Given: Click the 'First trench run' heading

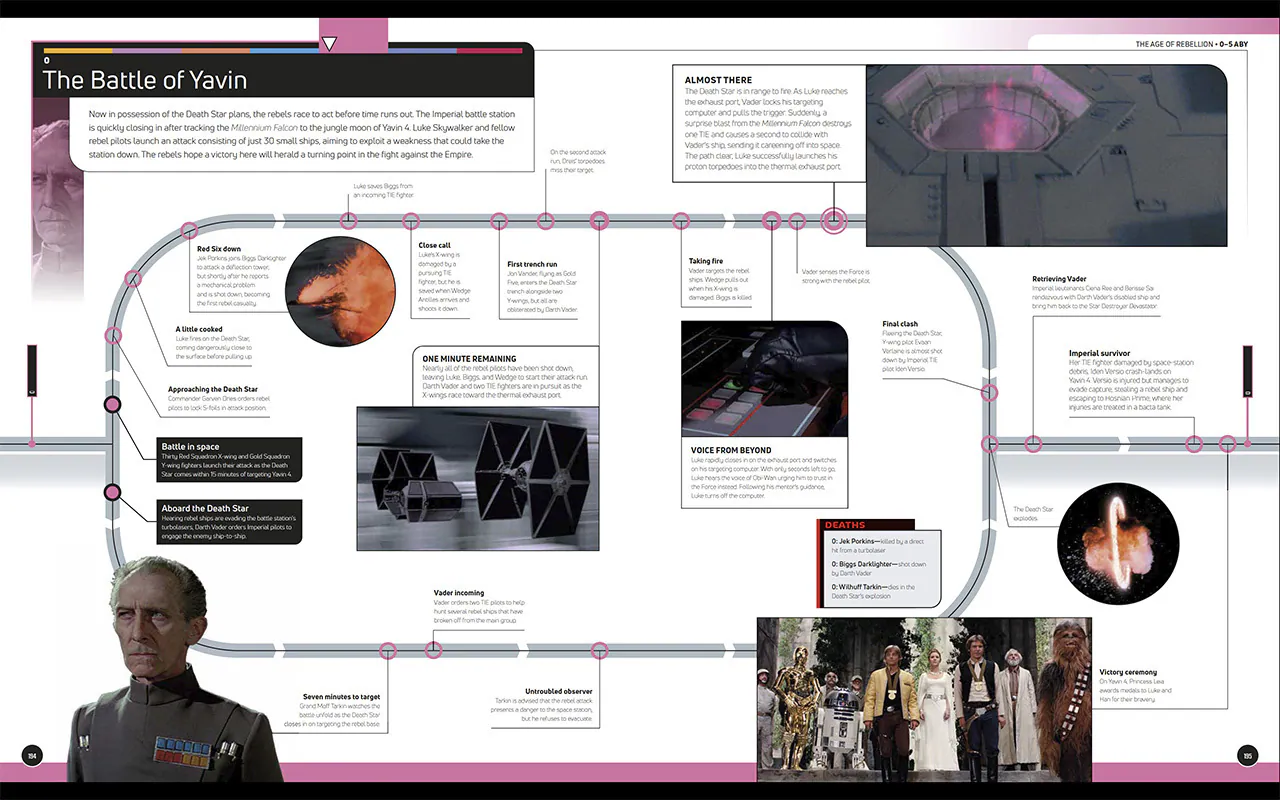Looking at the screenshot, I should pos(533,265).
